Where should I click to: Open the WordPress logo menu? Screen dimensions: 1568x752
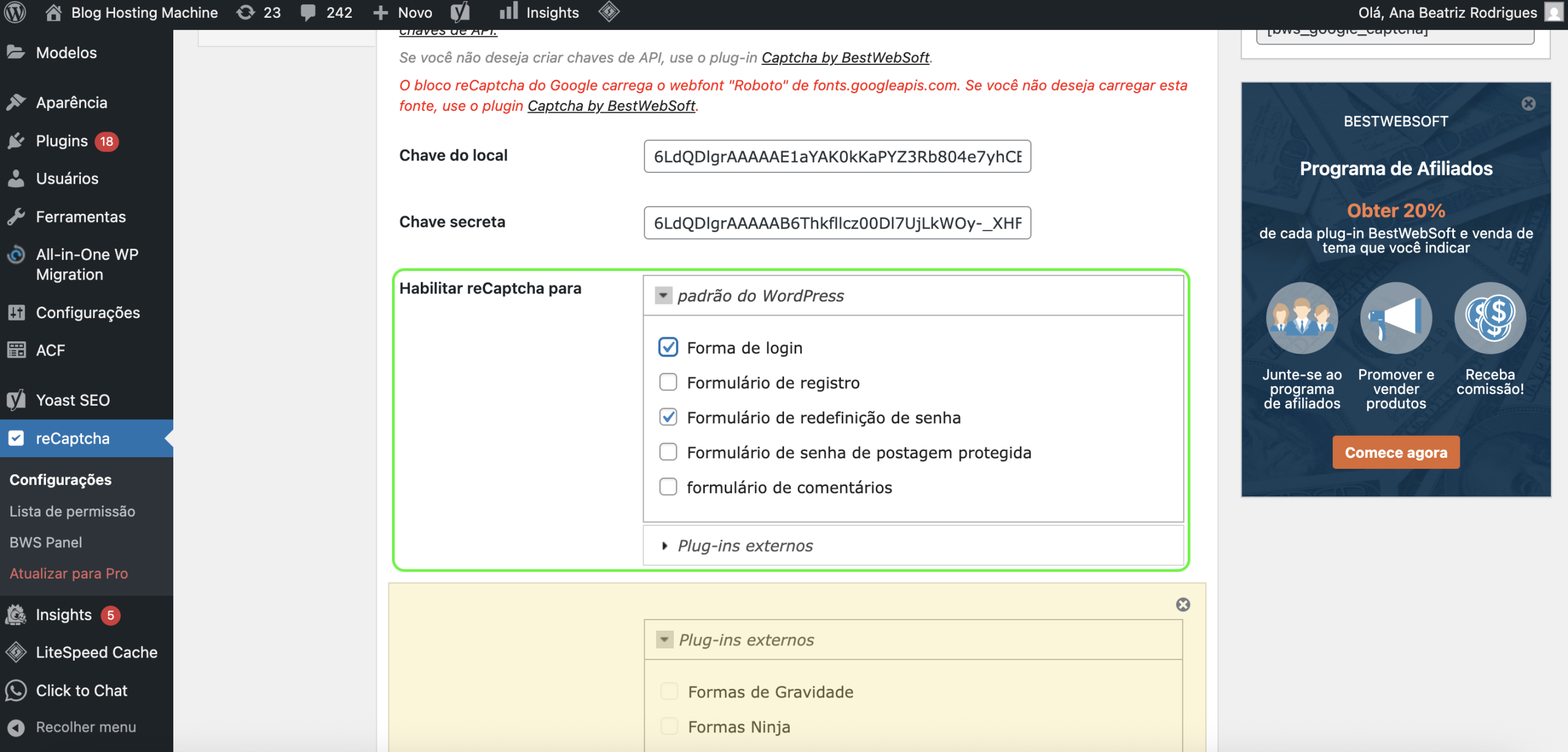point(15,12)
